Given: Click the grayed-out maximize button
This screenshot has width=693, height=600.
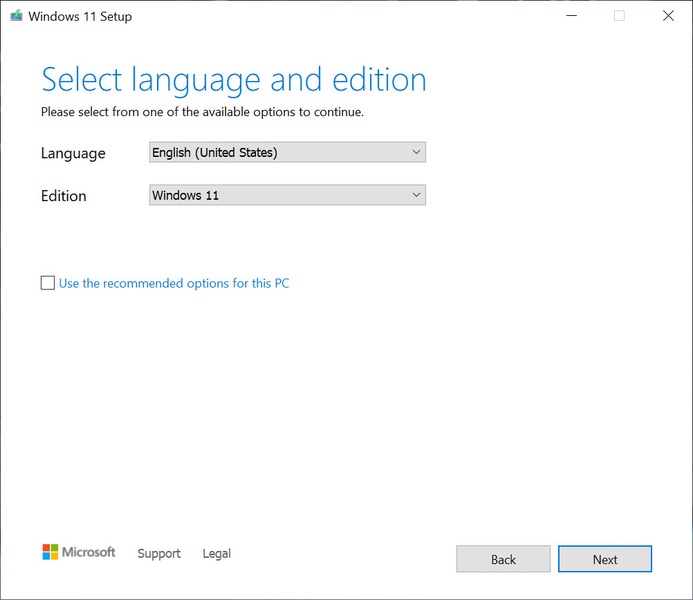Looking at the screenshot, I should coord(619,16).
